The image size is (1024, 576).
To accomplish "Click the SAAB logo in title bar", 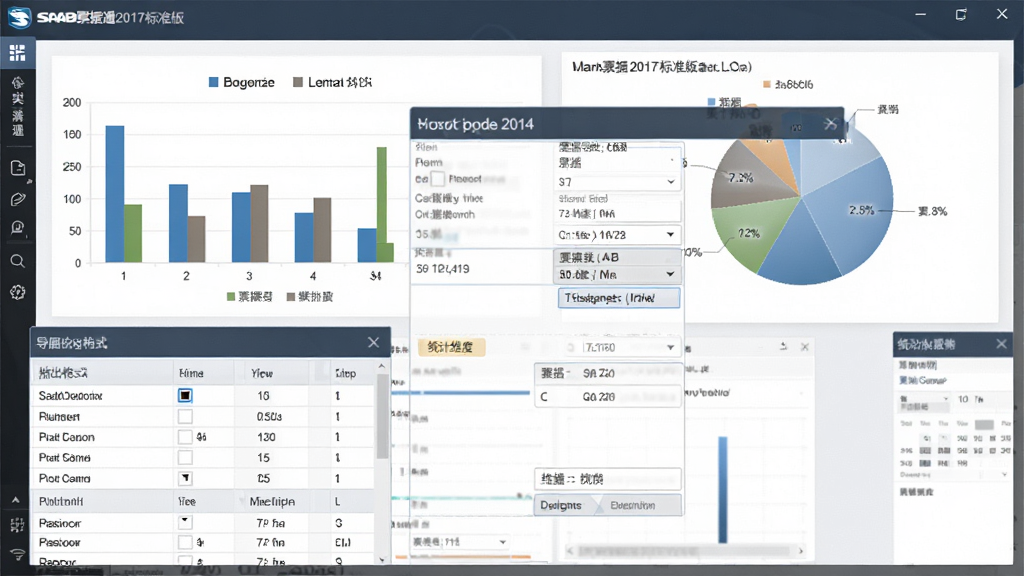I will (x=20, y=17).
